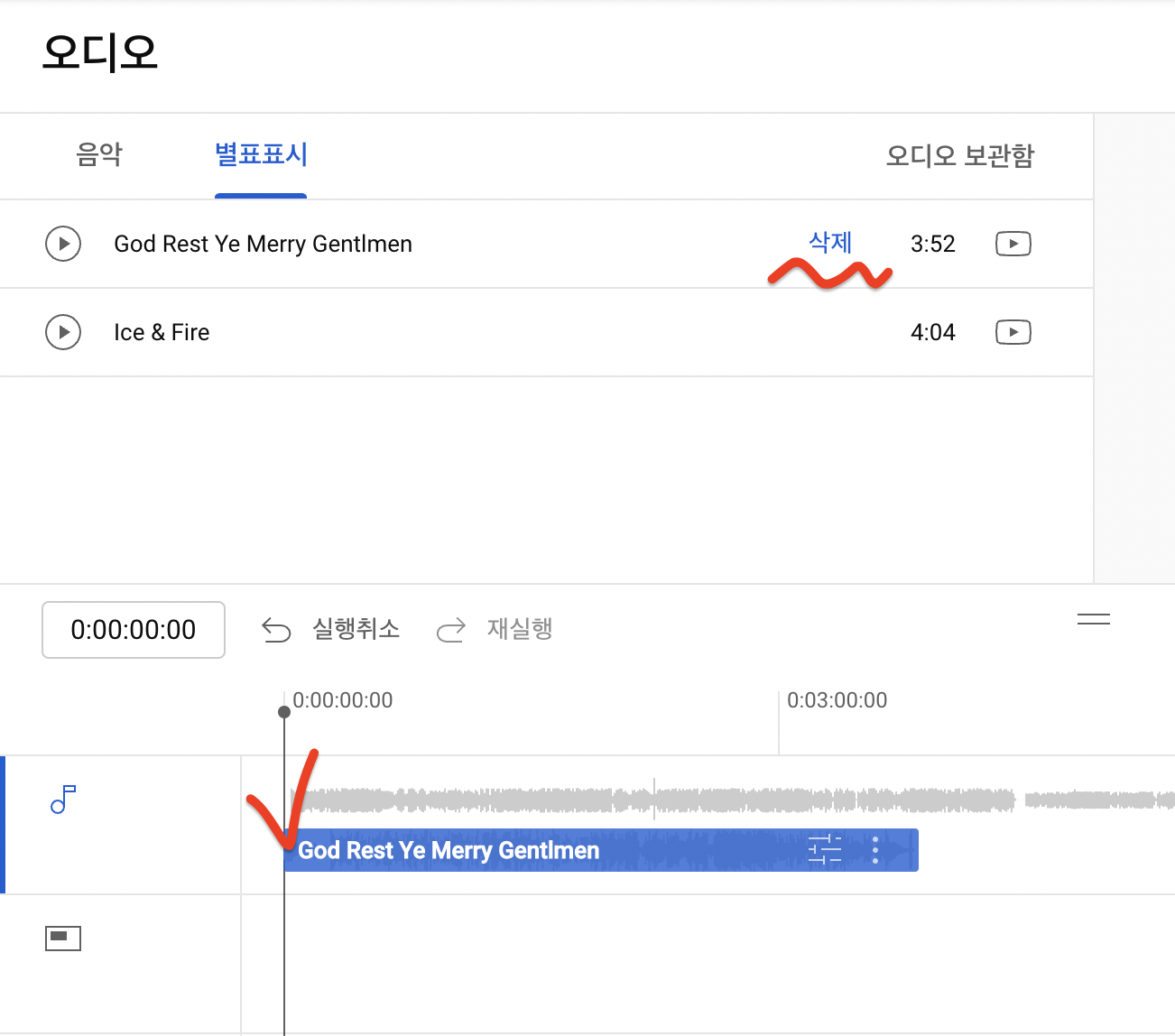Click the 오디오 heading
The width and height of the screenshot is (1175, 1036).
point(100,52)
